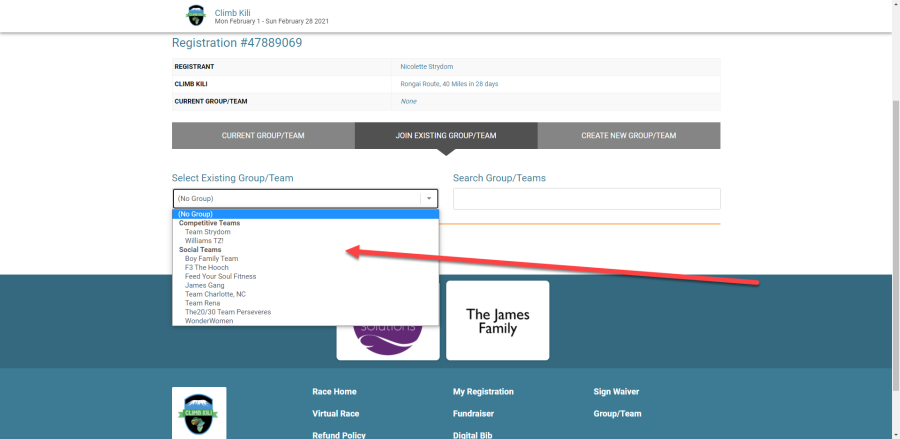Click the Nicolette Strydom registrant link

pos(428,67)
